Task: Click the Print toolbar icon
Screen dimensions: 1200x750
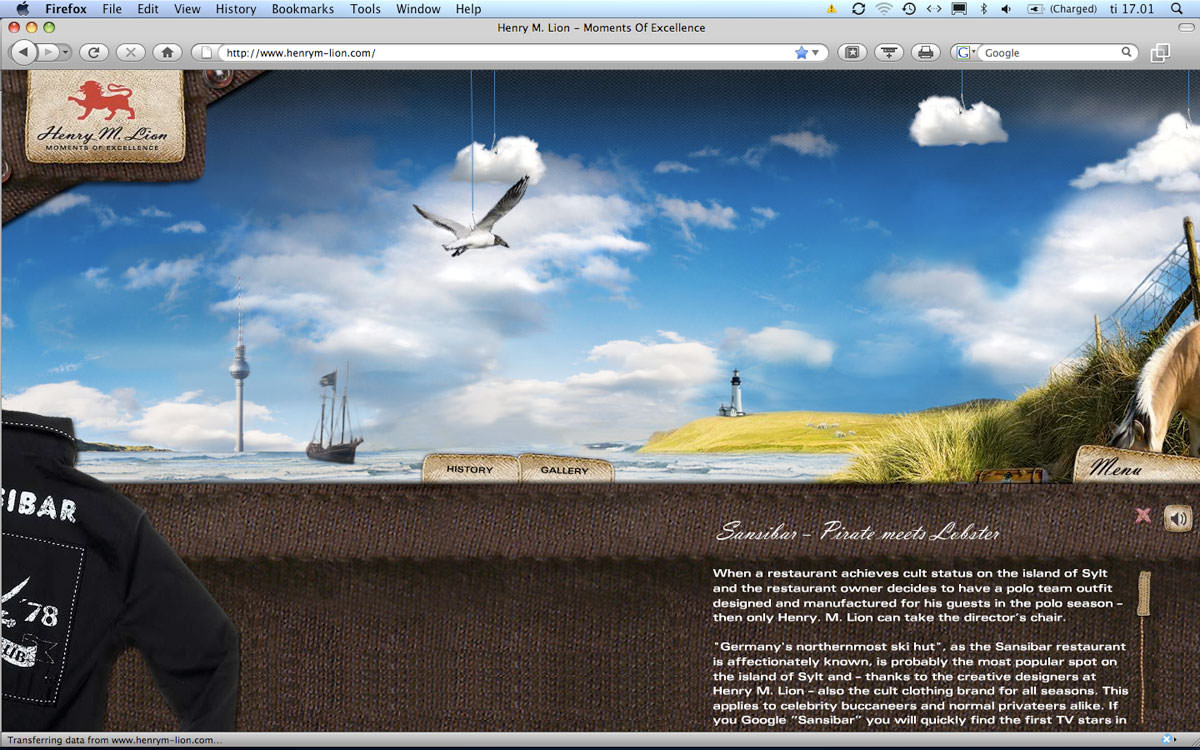Action: (x=926, y=52)
